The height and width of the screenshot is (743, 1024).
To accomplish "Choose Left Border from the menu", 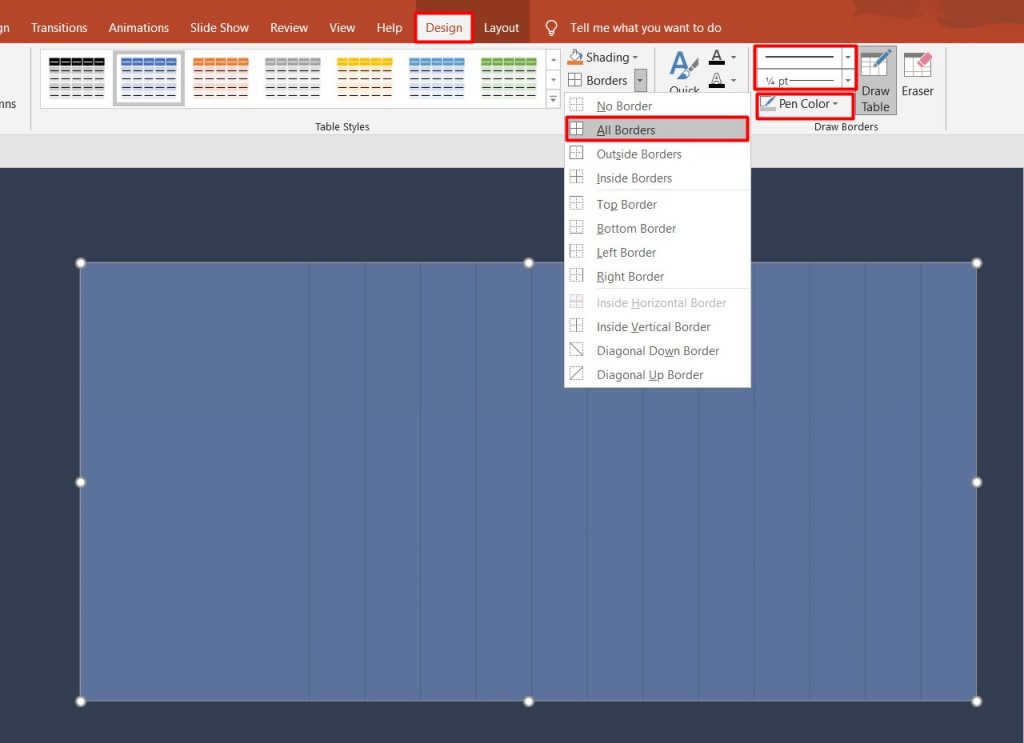I will click(657, 253).
